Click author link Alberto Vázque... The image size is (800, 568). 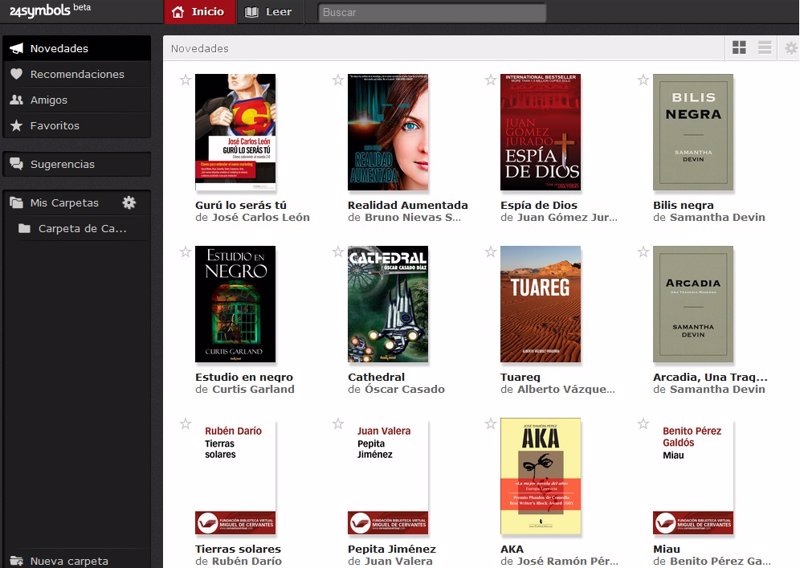point(566,389)
